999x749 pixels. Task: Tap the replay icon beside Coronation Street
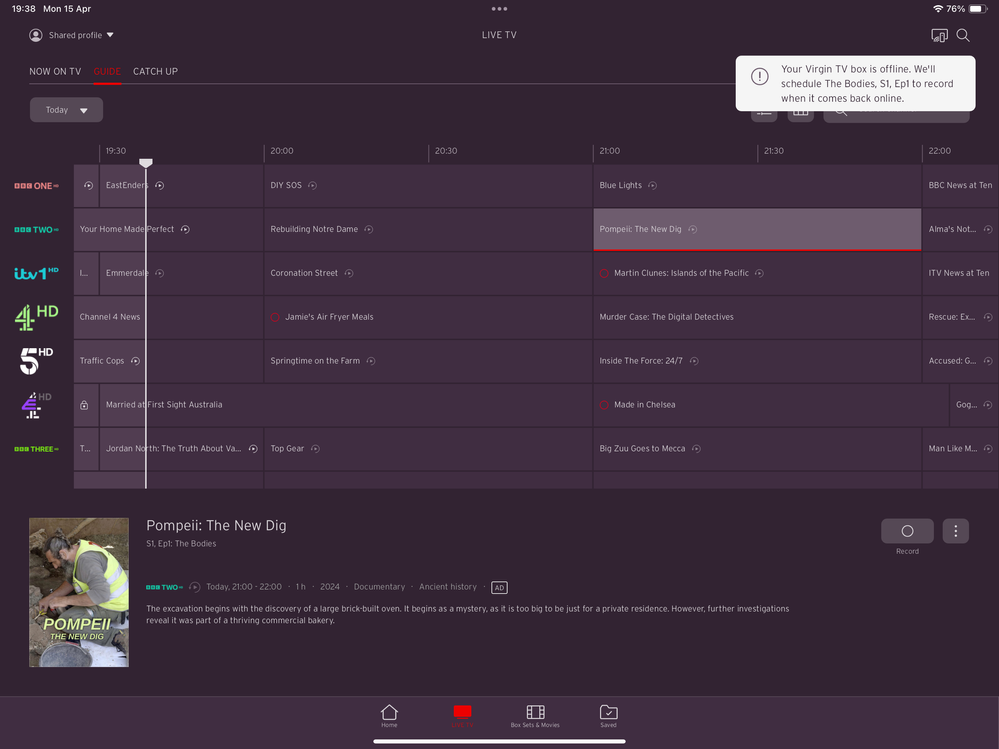coord(349,273)
